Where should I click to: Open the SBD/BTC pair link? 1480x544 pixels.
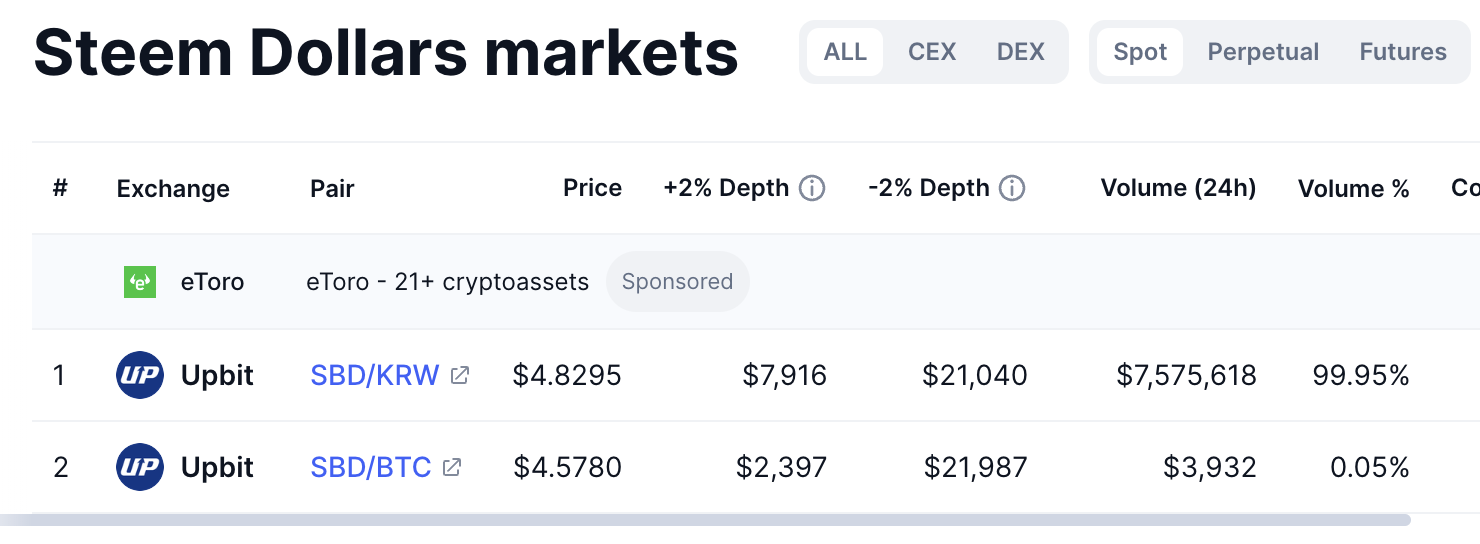click(x=371, y=467)
